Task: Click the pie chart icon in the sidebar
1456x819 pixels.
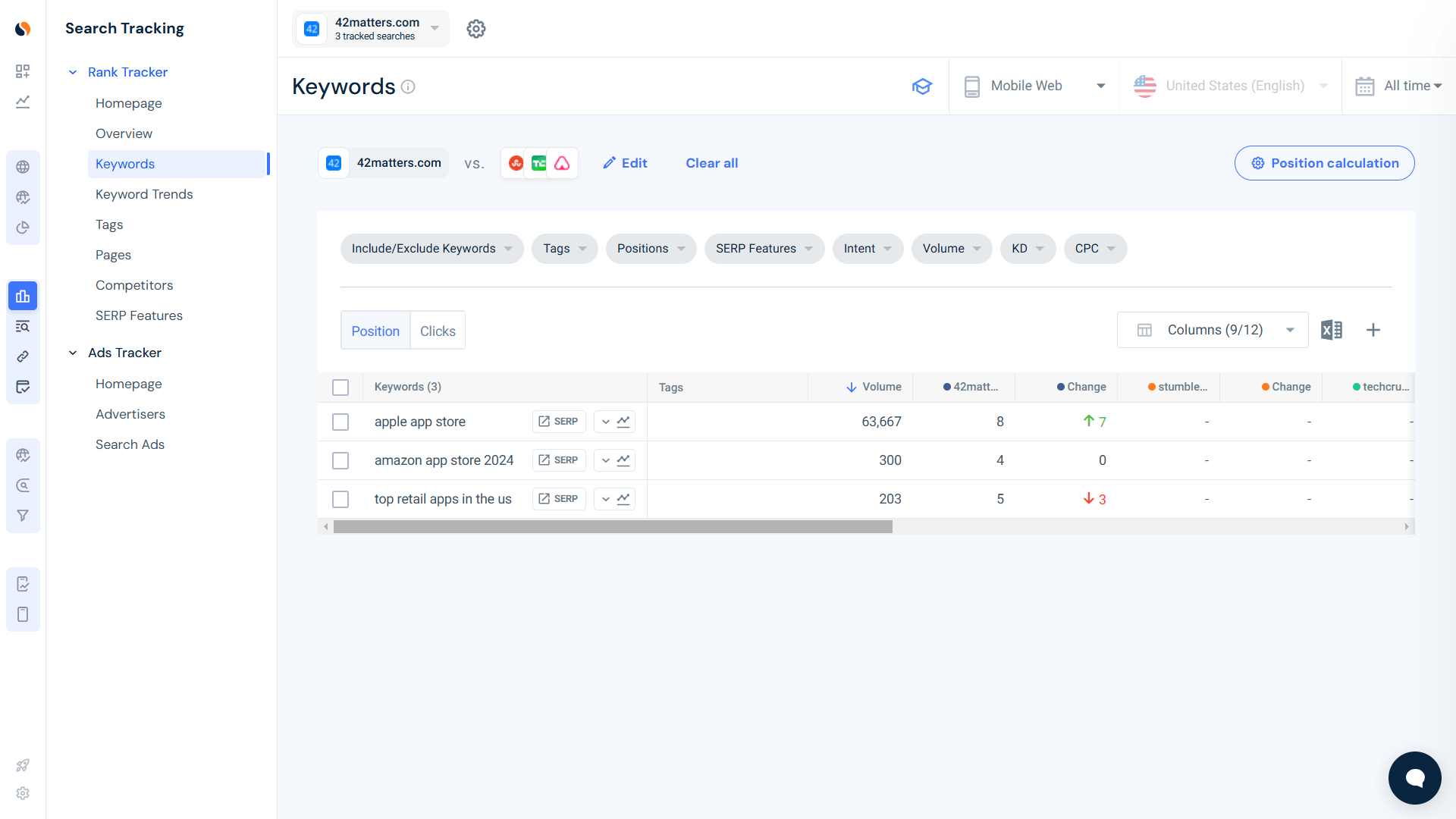Action: point(23,227)
